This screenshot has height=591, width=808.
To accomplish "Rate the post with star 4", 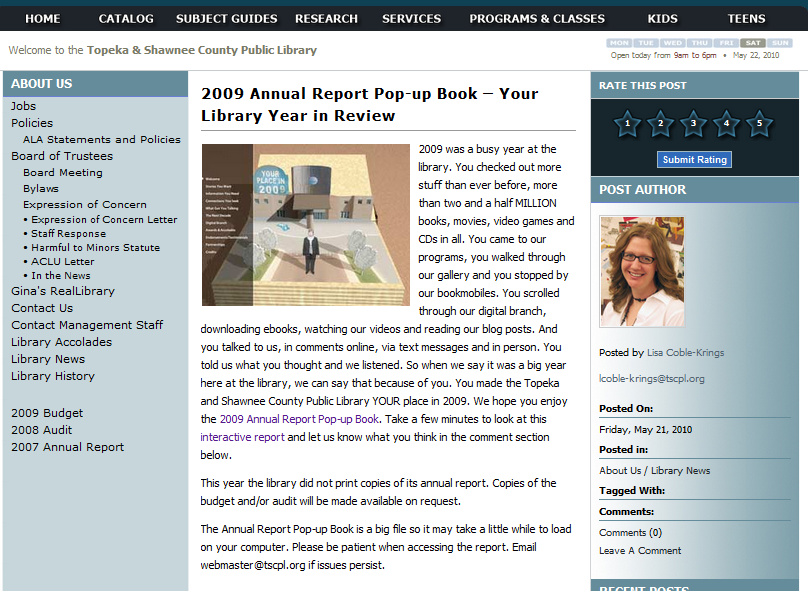I will tap(726, 124).
